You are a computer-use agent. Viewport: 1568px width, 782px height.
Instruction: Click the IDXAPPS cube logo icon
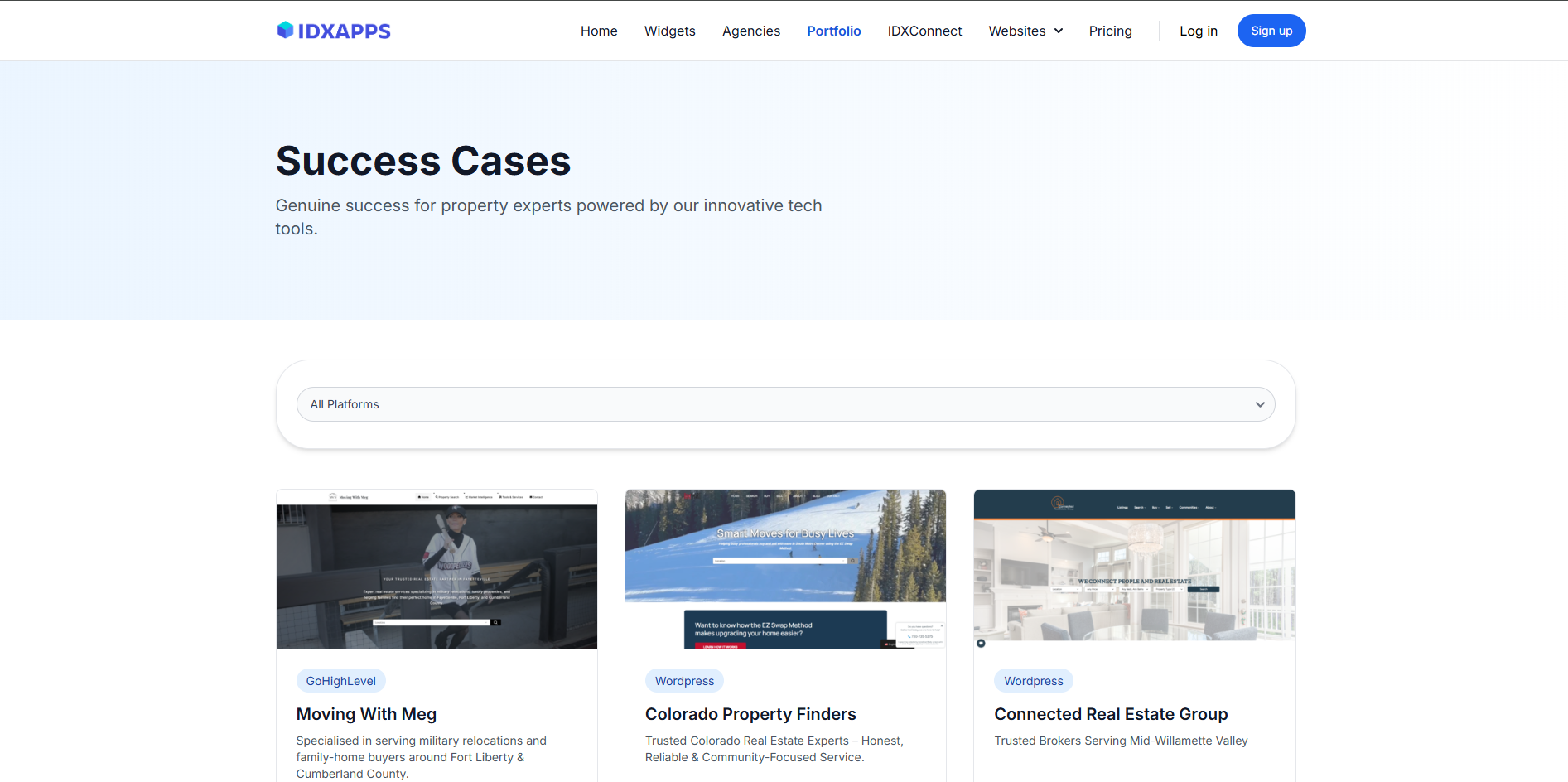(285, 31)
